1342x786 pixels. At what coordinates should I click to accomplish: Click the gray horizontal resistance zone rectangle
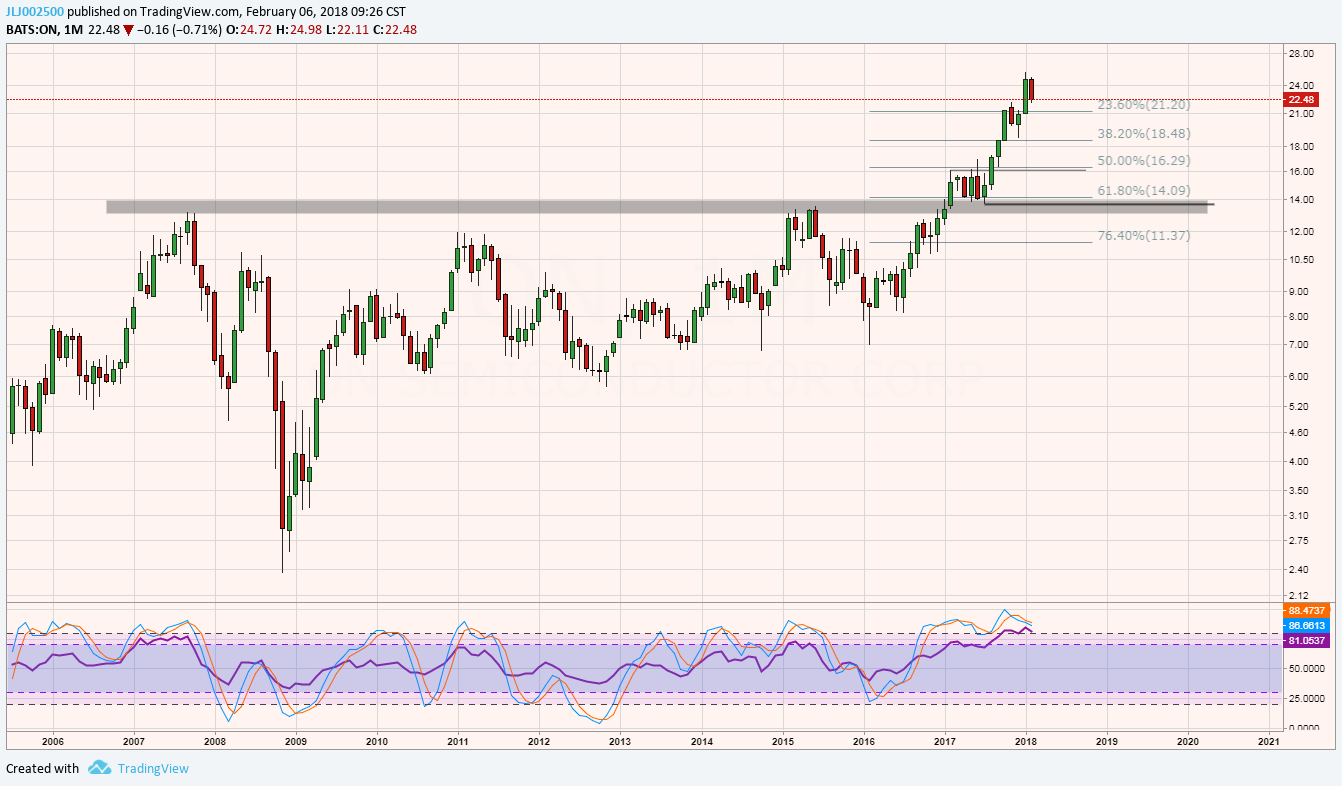(657, 206)
